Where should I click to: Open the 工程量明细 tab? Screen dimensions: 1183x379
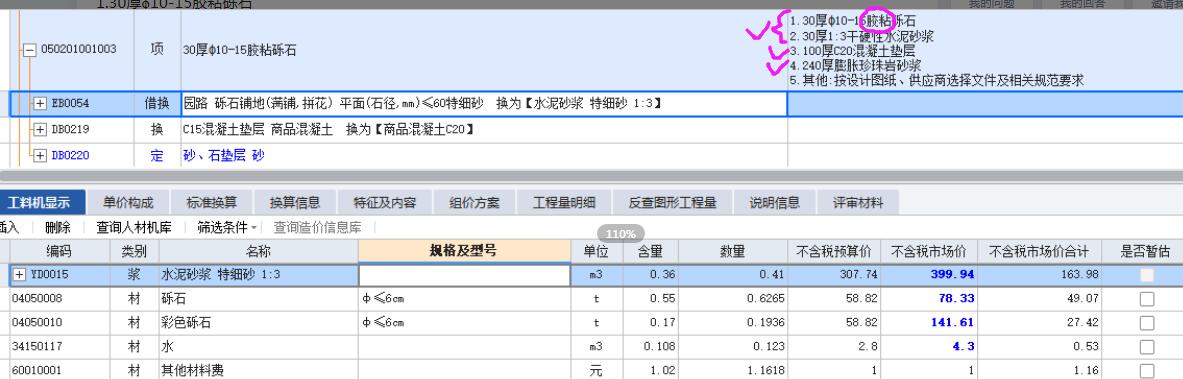click(564, 202)
